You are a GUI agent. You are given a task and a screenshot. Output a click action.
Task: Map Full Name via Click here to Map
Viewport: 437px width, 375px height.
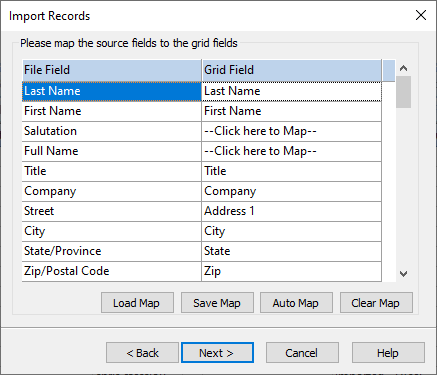[x=292, y=151]
